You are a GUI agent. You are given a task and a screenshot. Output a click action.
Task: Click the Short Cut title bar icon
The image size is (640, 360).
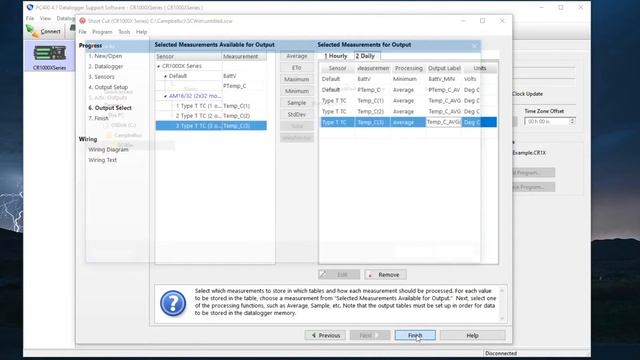[x=82, y=21]
